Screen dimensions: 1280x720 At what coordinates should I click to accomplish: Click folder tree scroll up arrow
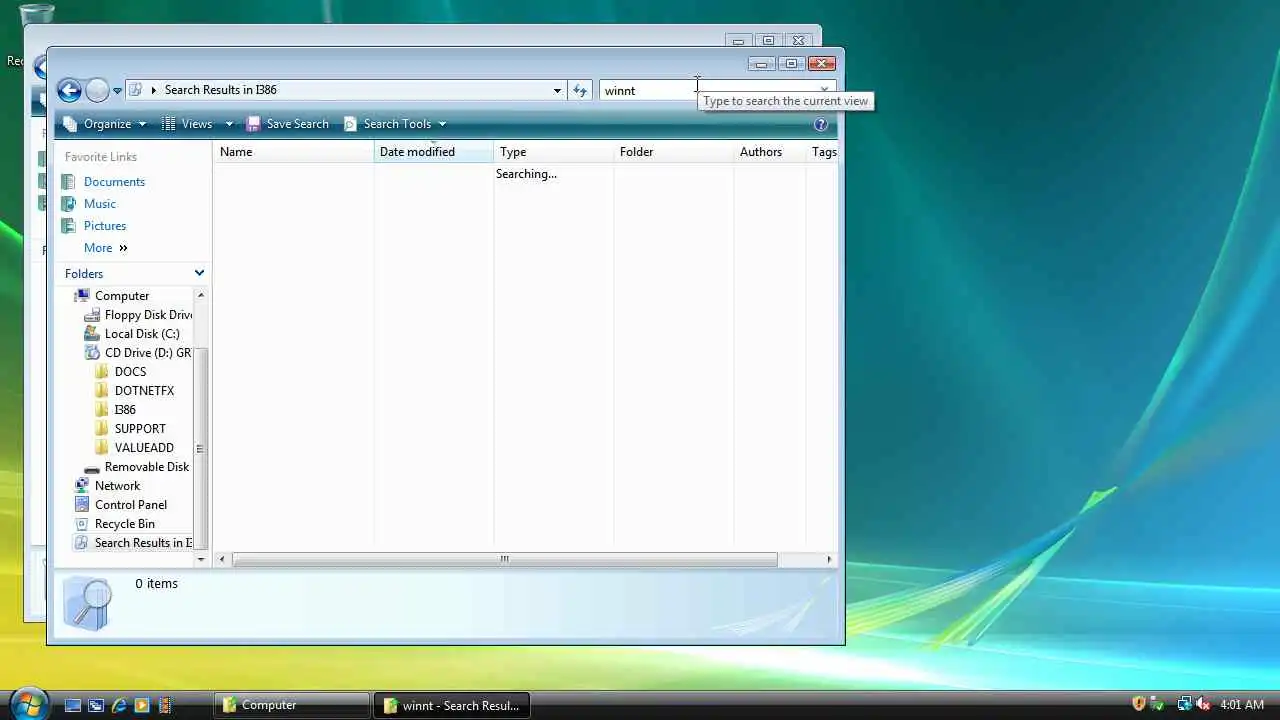click(x=201, y=295)
